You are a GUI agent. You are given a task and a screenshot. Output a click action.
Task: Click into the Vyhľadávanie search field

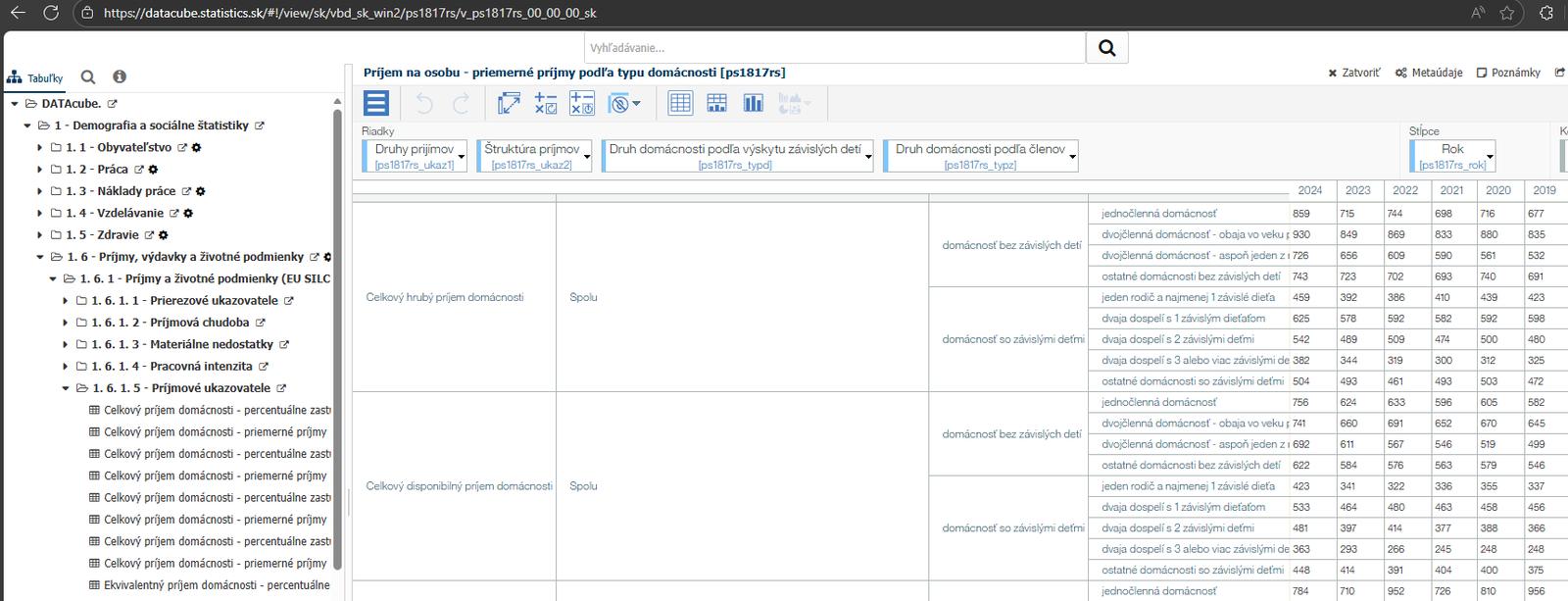[x=834, y=48]
